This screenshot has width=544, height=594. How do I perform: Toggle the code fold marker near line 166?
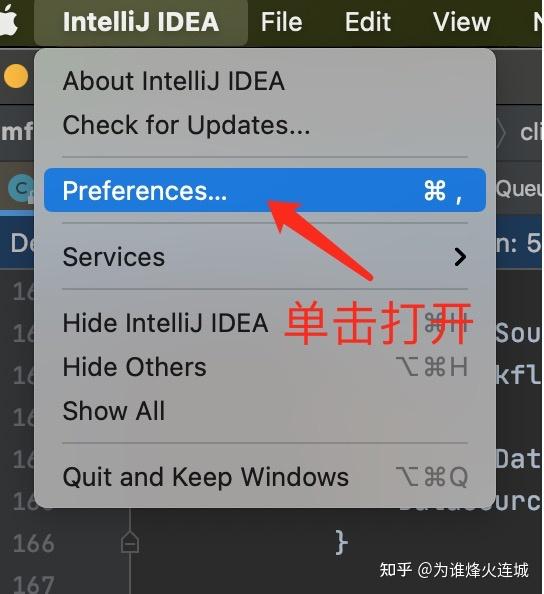pos(130,543)
